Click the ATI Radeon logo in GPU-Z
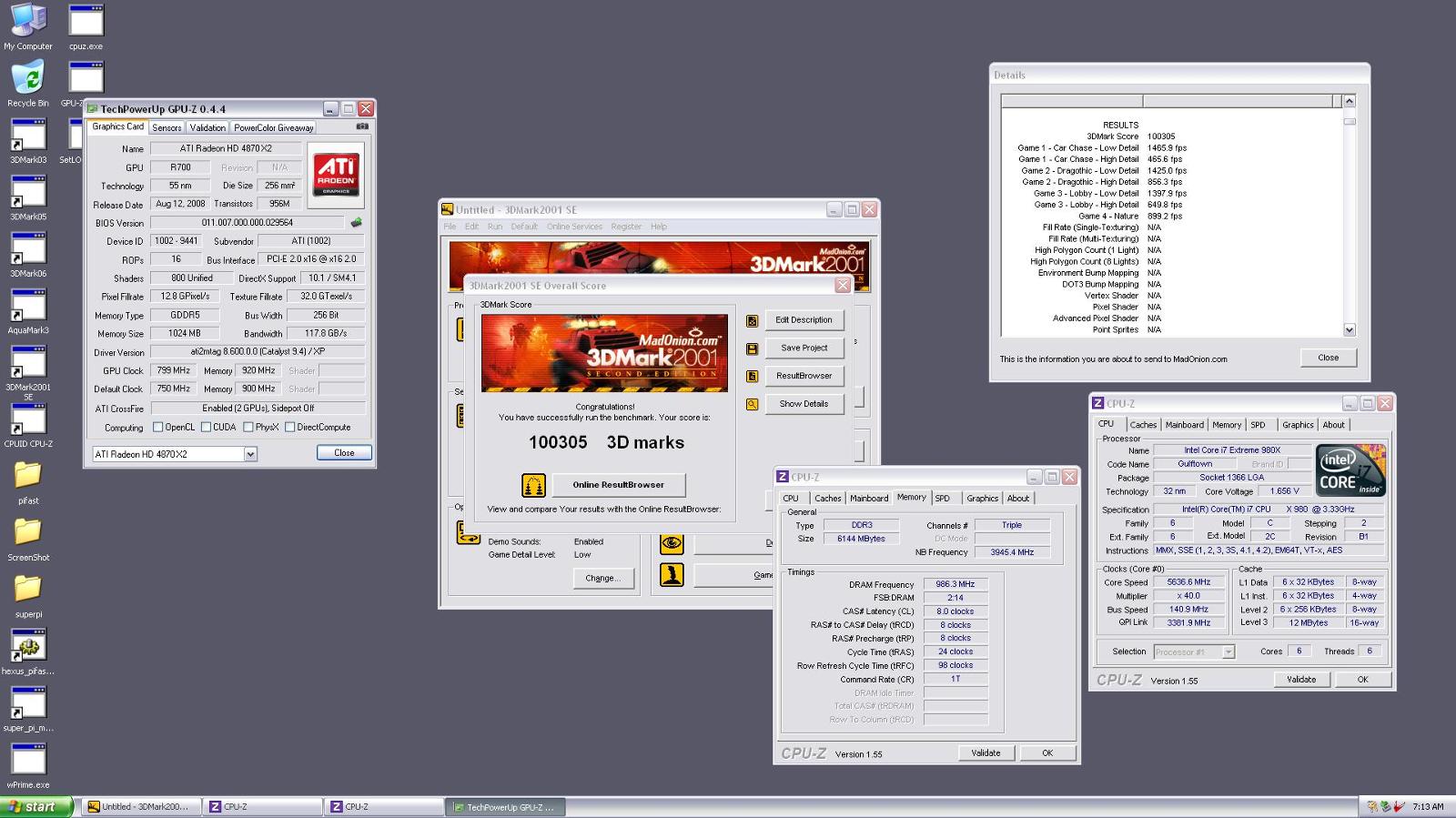 pyautogui.click(x=336, y=175)
